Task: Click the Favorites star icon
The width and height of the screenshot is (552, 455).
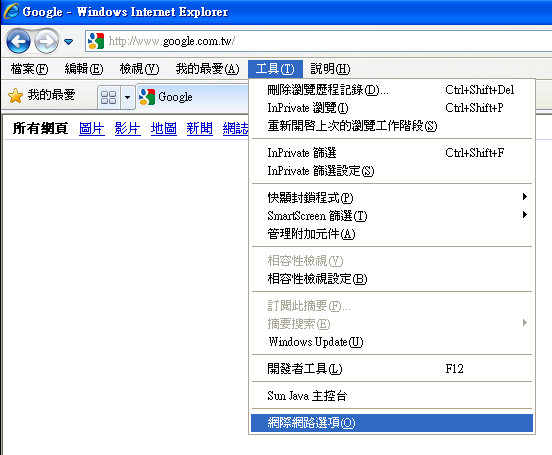Action: (15, 96)
